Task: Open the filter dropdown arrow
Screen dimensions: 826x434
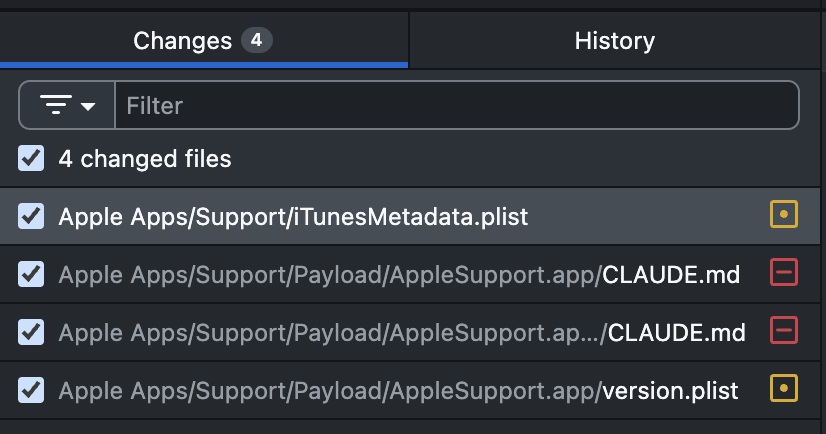Action: [88, 106]
